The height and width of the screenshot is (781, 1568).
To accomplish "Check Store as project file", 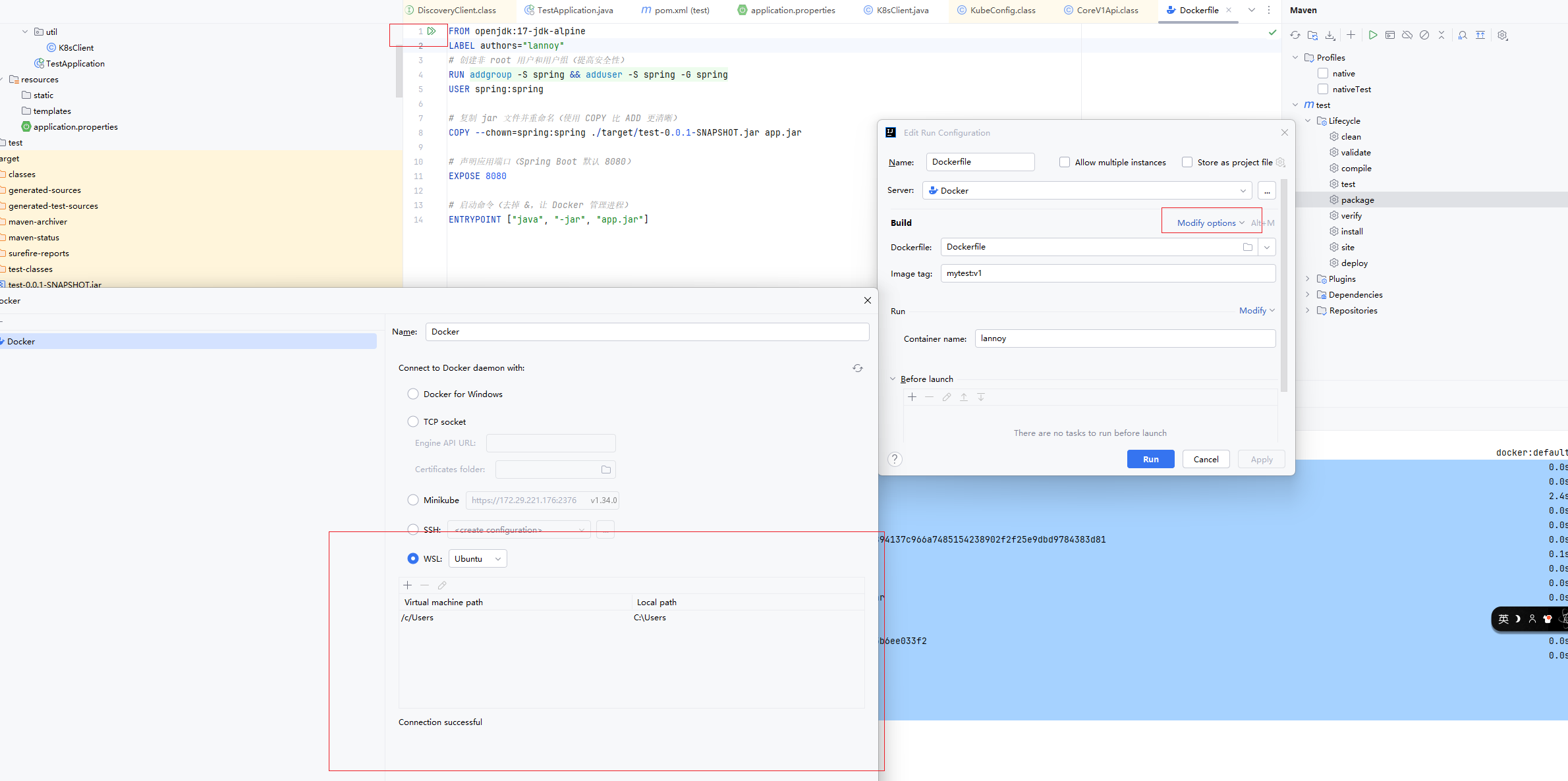I will [x=1187, y=162].
